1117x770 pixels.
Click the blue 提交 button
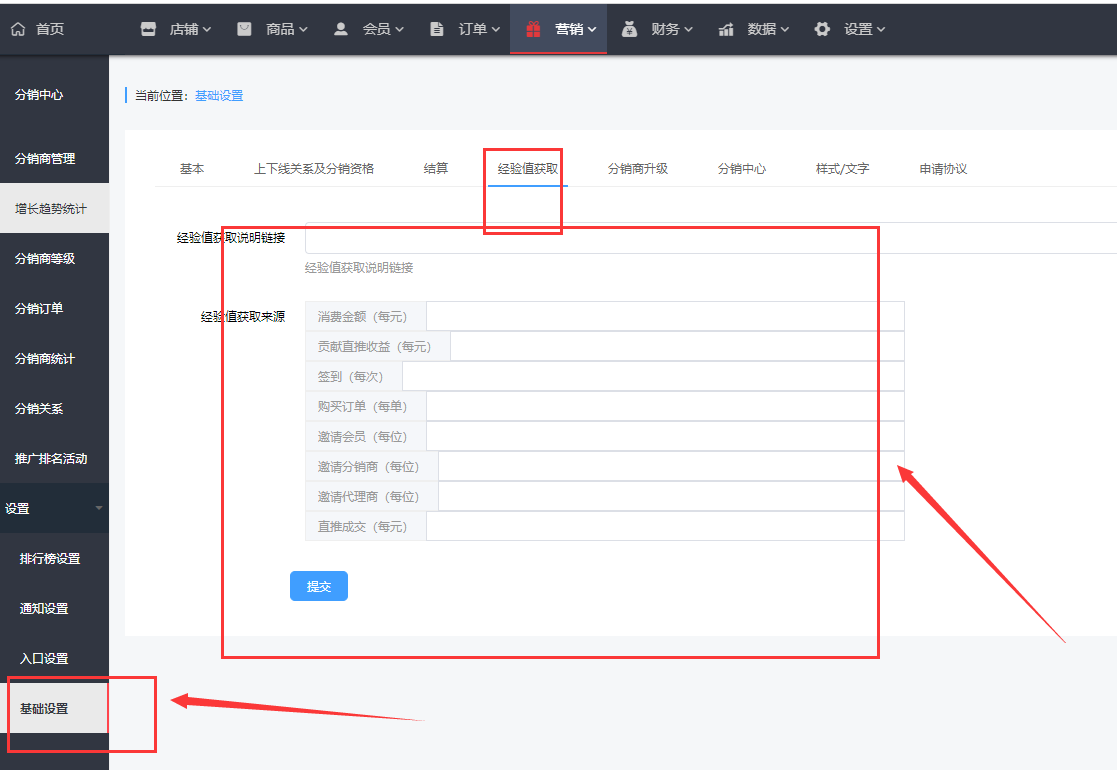point(319,586)
